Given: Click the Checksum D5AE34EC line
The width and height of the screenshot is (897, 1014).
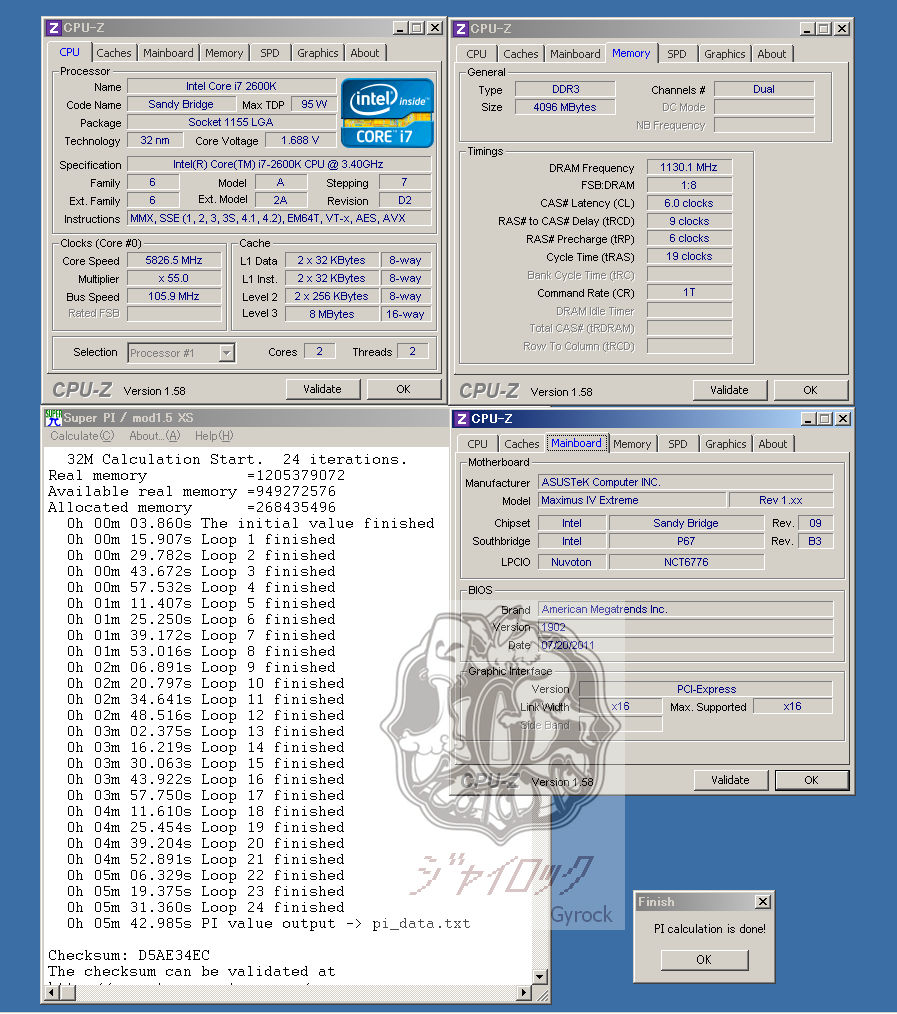Looking at the screenshot, I should (x=129, y=956).
